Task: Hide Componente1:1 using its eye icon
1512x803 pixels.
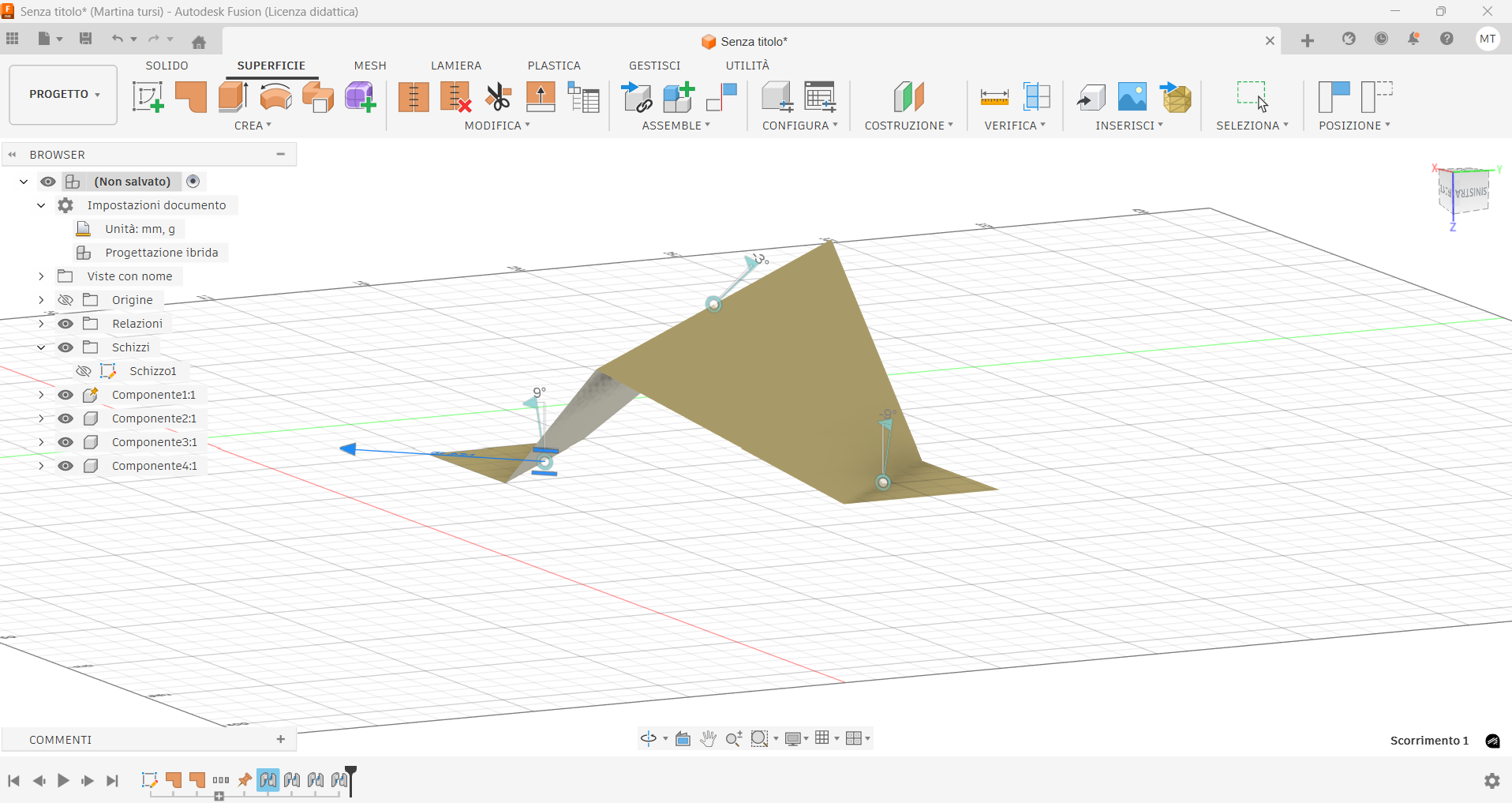Action: pos(65,395)
